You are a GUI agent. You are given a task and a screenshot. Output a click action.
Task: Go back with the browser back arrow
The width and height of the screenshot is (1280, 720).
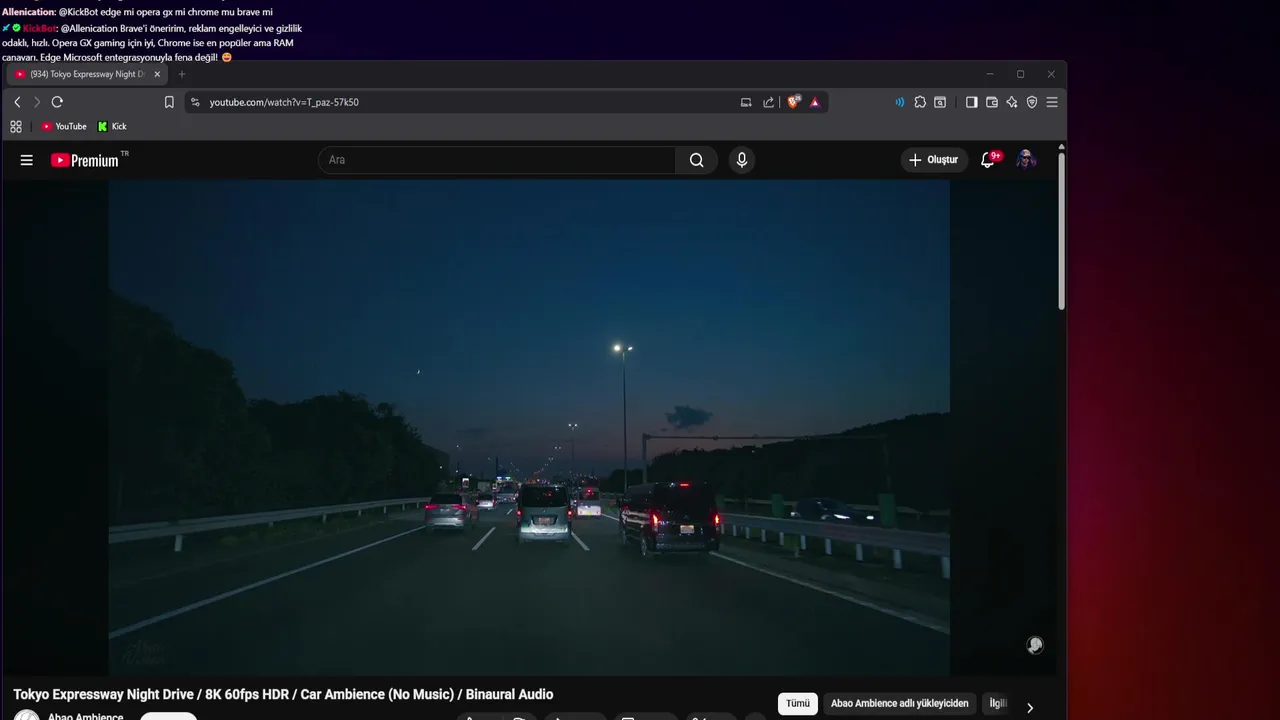tap(17, 102)
